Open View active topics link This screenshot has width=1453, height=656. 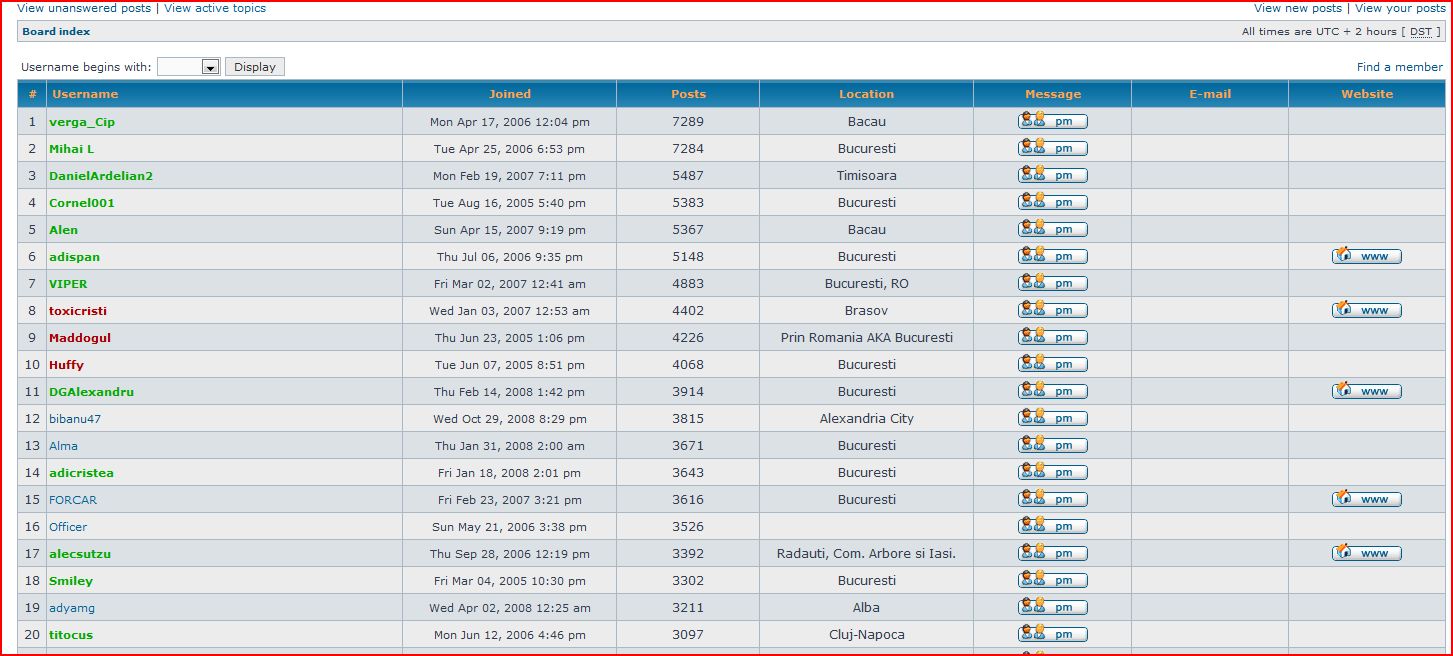click(215, 8)
